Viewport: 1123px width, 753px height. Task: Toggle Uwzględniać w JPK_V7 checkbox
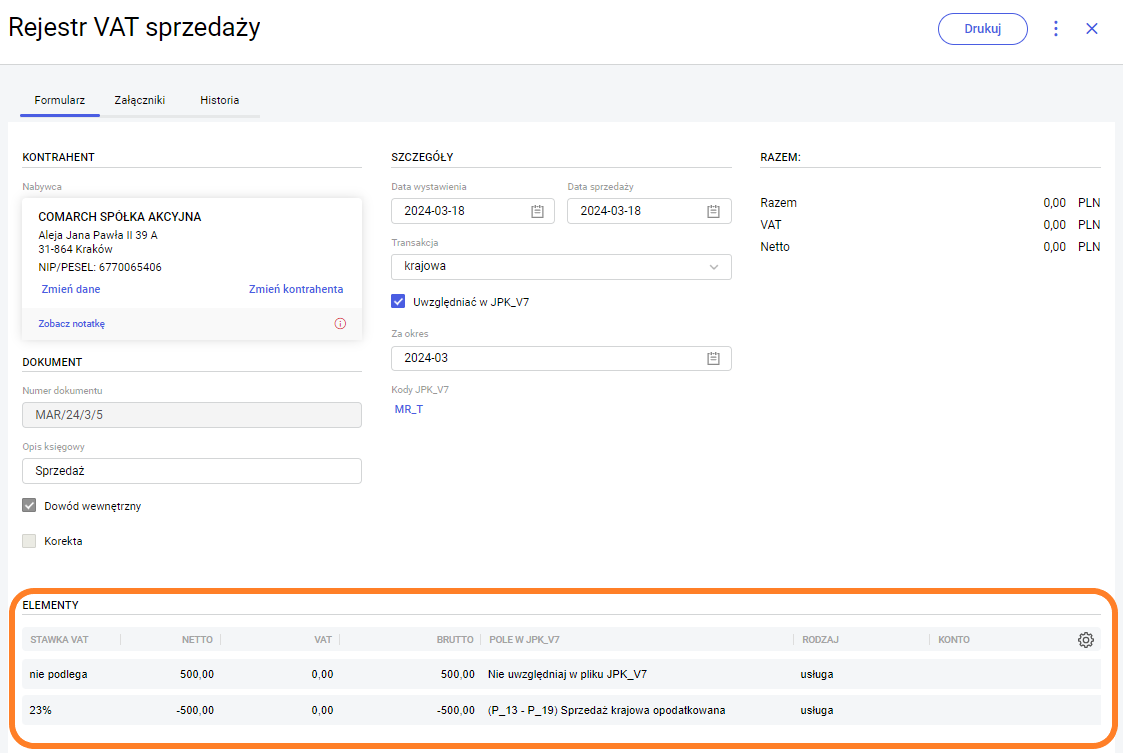(399, 301)
